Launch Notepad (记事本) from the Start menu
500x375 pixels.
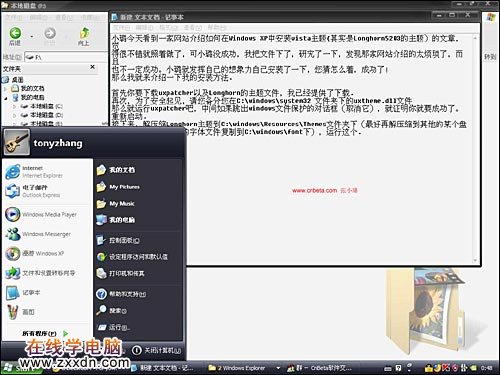[47, 292]
